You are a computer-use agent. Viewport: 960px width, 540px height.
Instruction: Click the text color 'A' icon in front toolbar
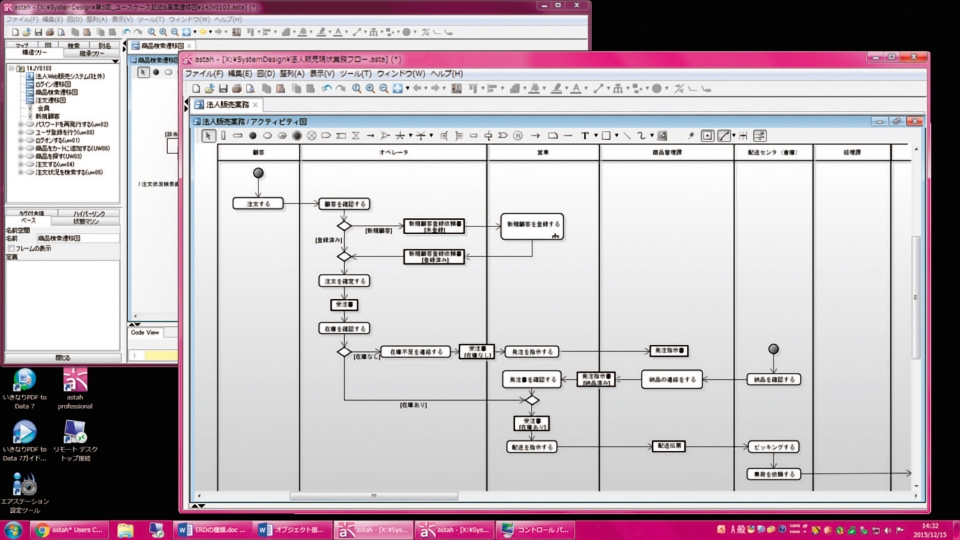click(576, 89)
